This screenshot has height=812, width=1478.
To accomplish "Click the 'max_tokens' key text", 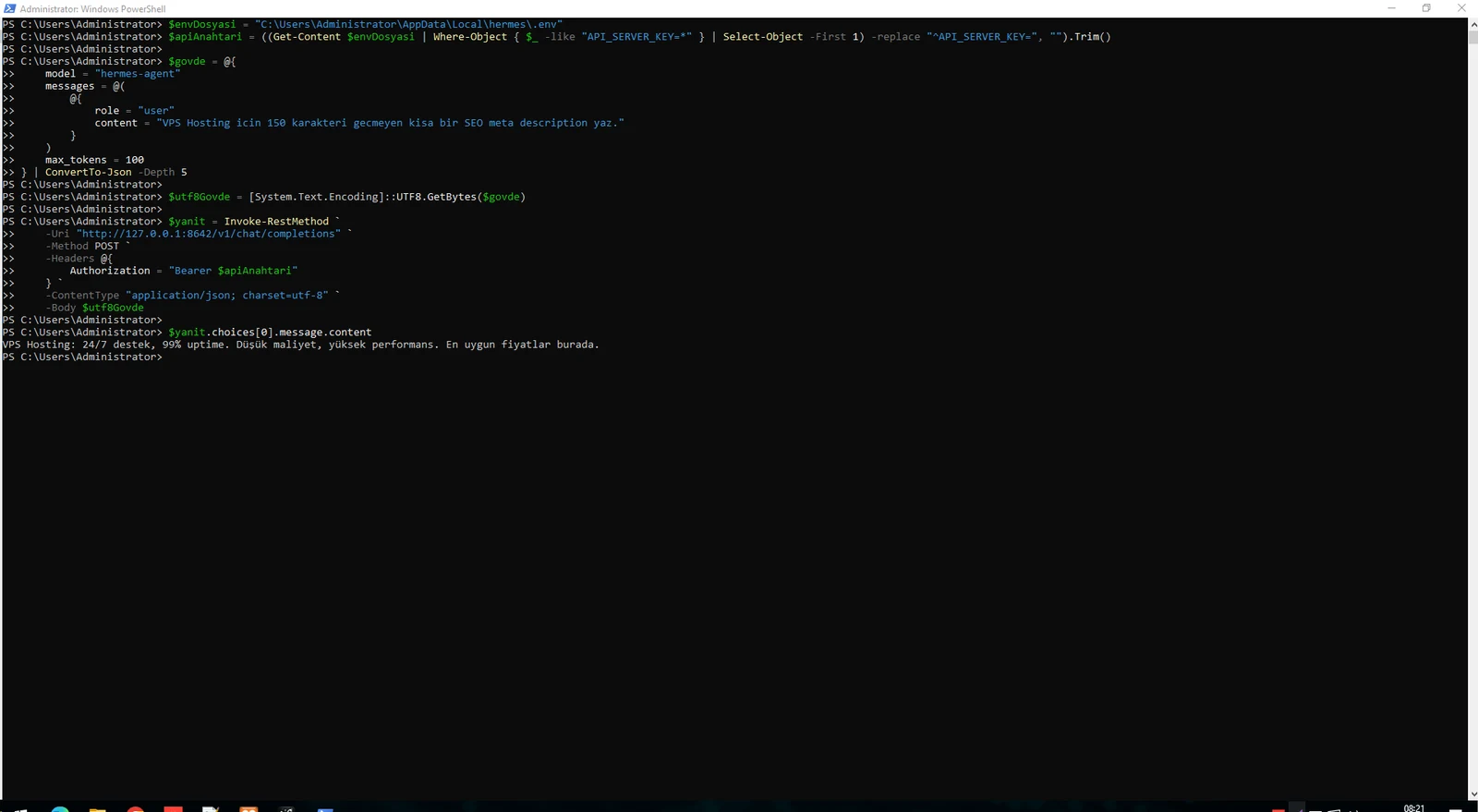I will coord(76,160).
